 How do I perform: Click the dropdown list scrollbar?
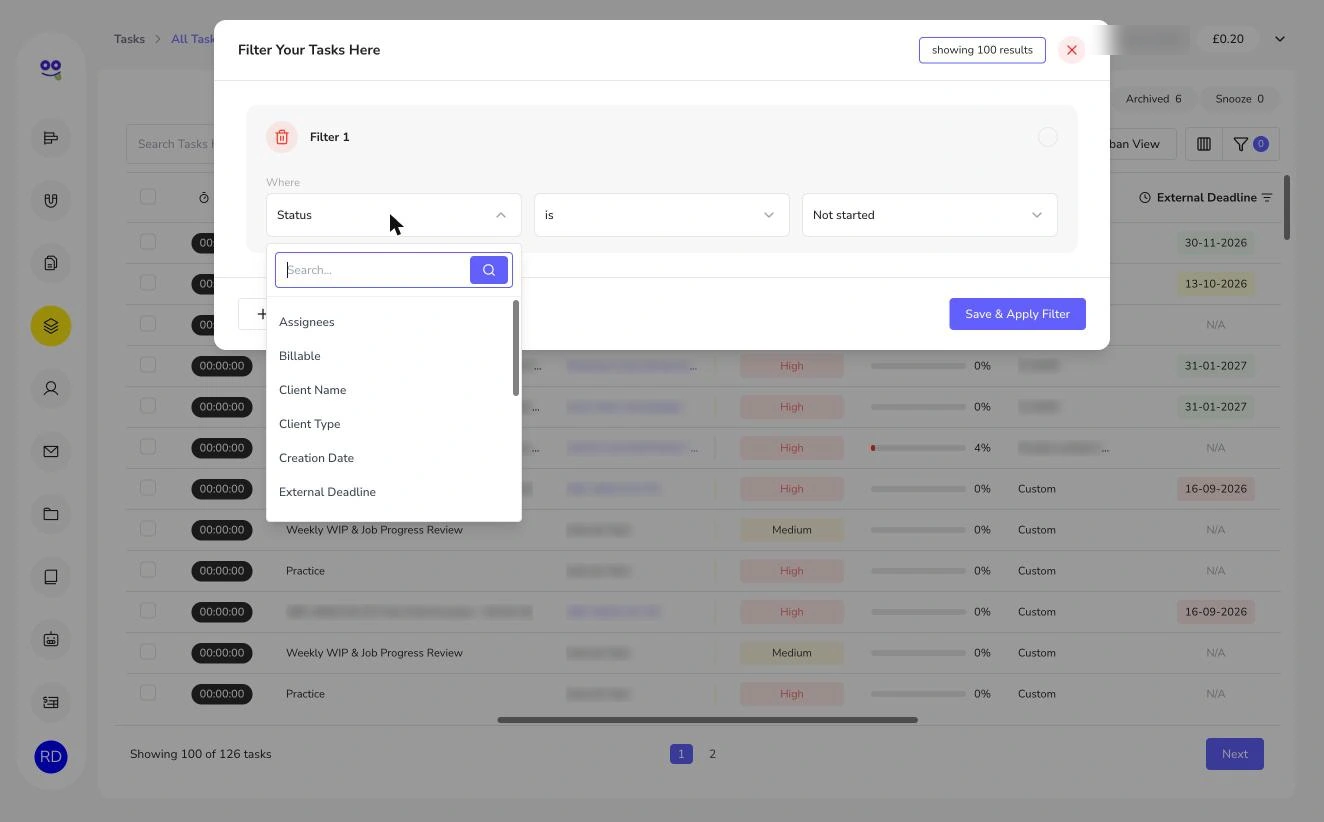(516, 348)
